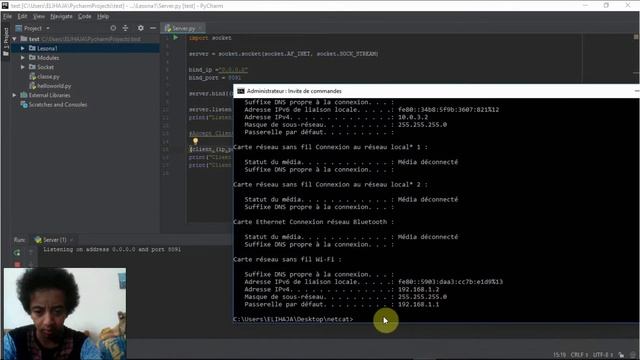Minimize the command prompt window
Viewport: 640px width, 360px height.
click(x=637, y=91)
